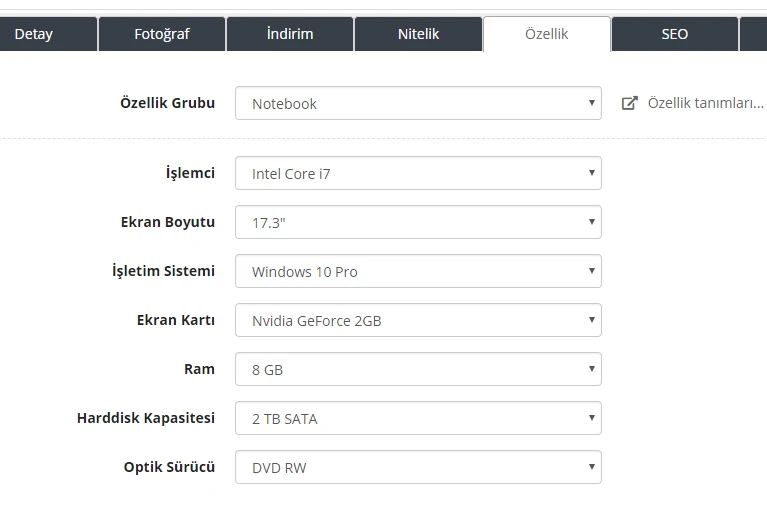Open the Optik Sürücü dropdown showing DVD RW
The image size is (767, 507).
click(418, 467)
